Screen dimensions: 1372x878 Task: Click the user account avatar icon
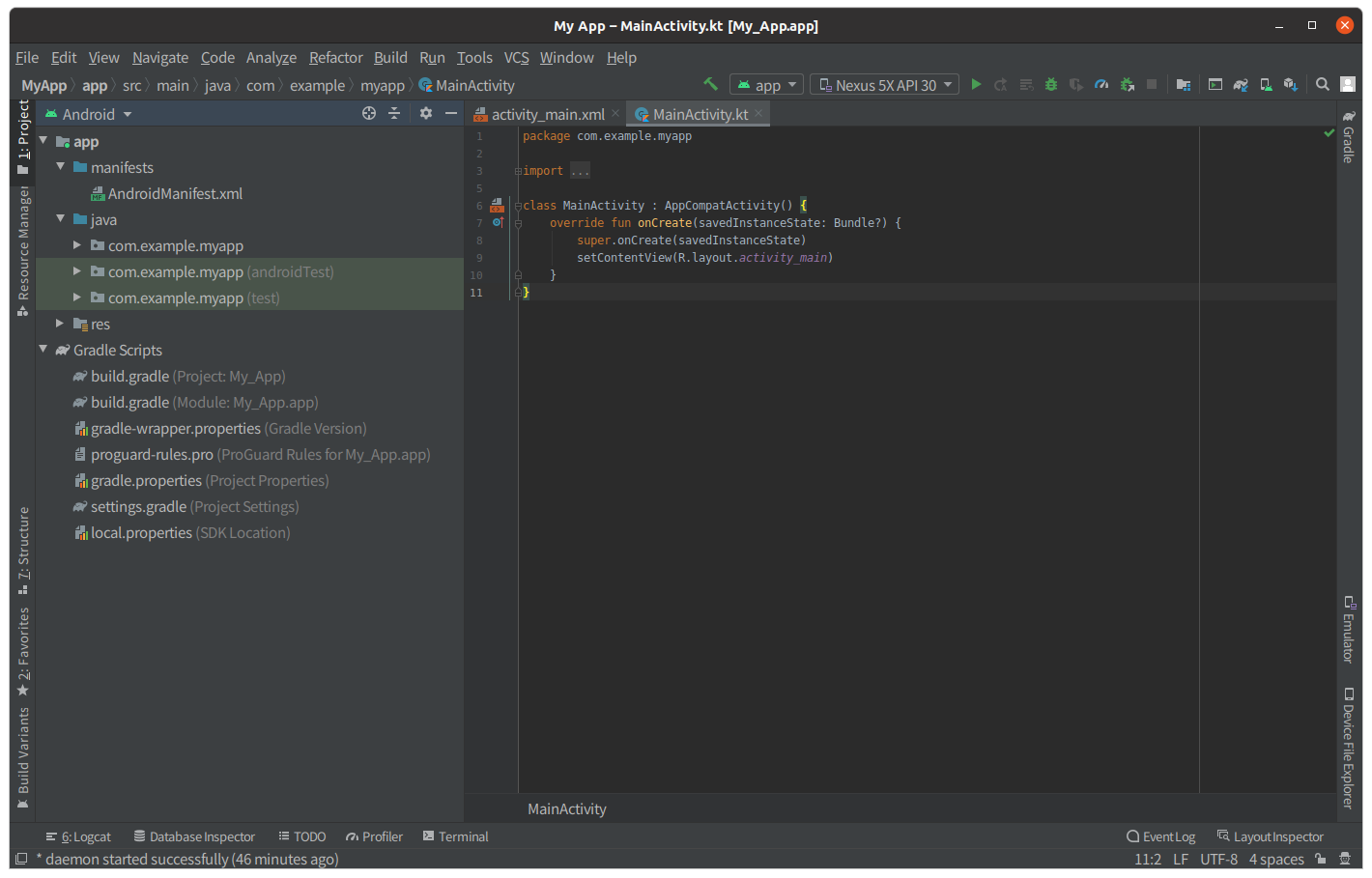[x=1348, y=85]
